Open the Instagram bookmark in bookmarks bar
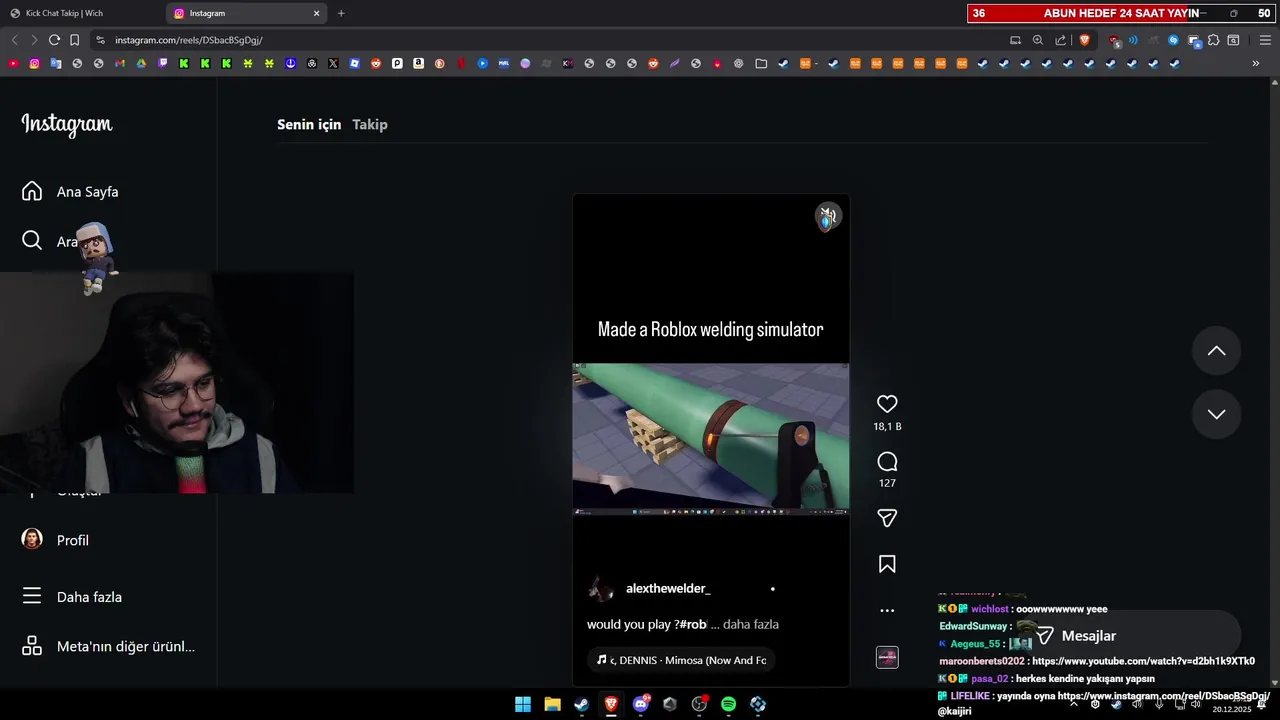 point(34,63)
